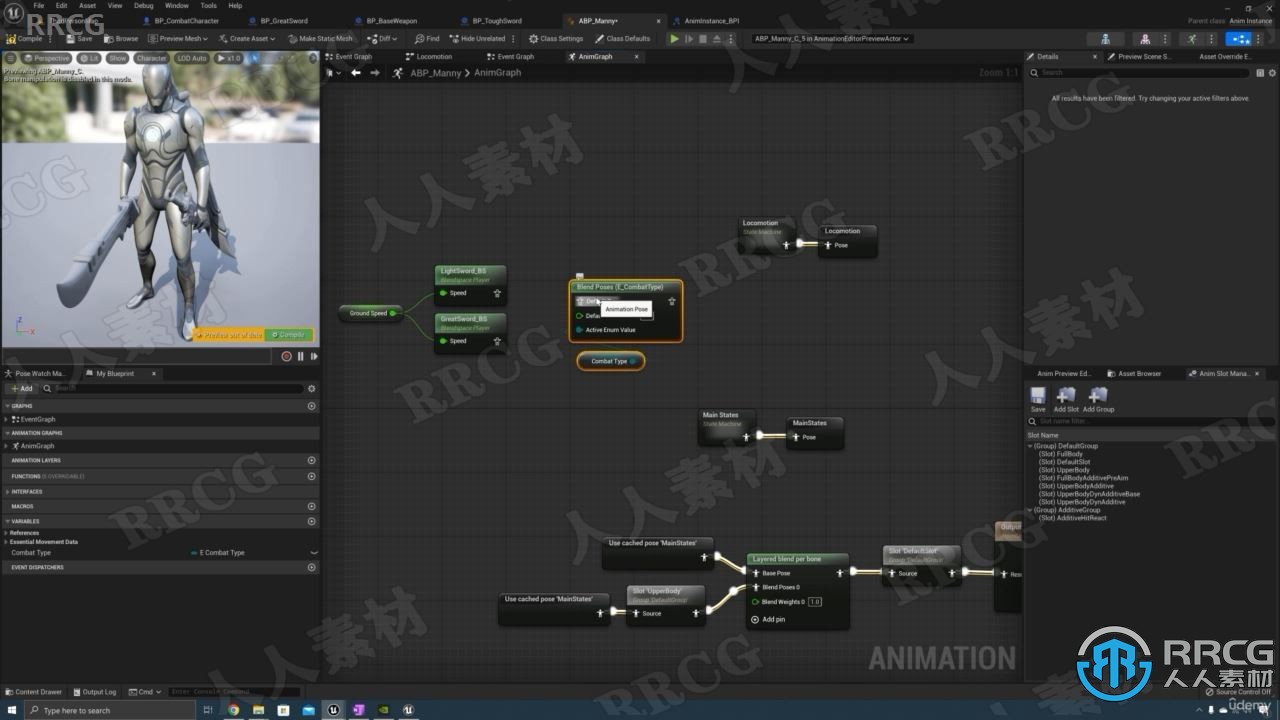Add new function with plus icon

[x=312, y=476]
